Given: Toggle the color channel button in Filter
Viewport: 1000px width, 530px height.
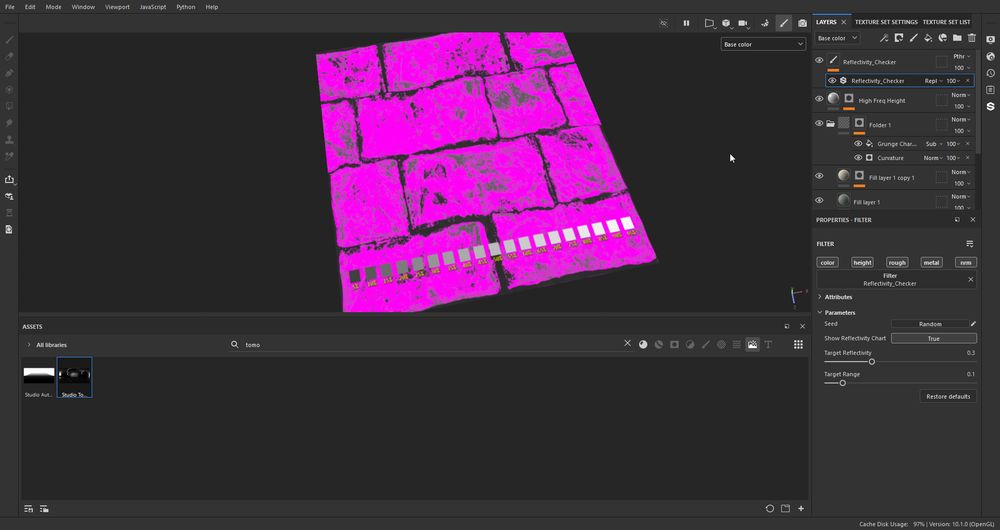Looking at the screenshot, I should pyautogui.click(x=827, y=262).
